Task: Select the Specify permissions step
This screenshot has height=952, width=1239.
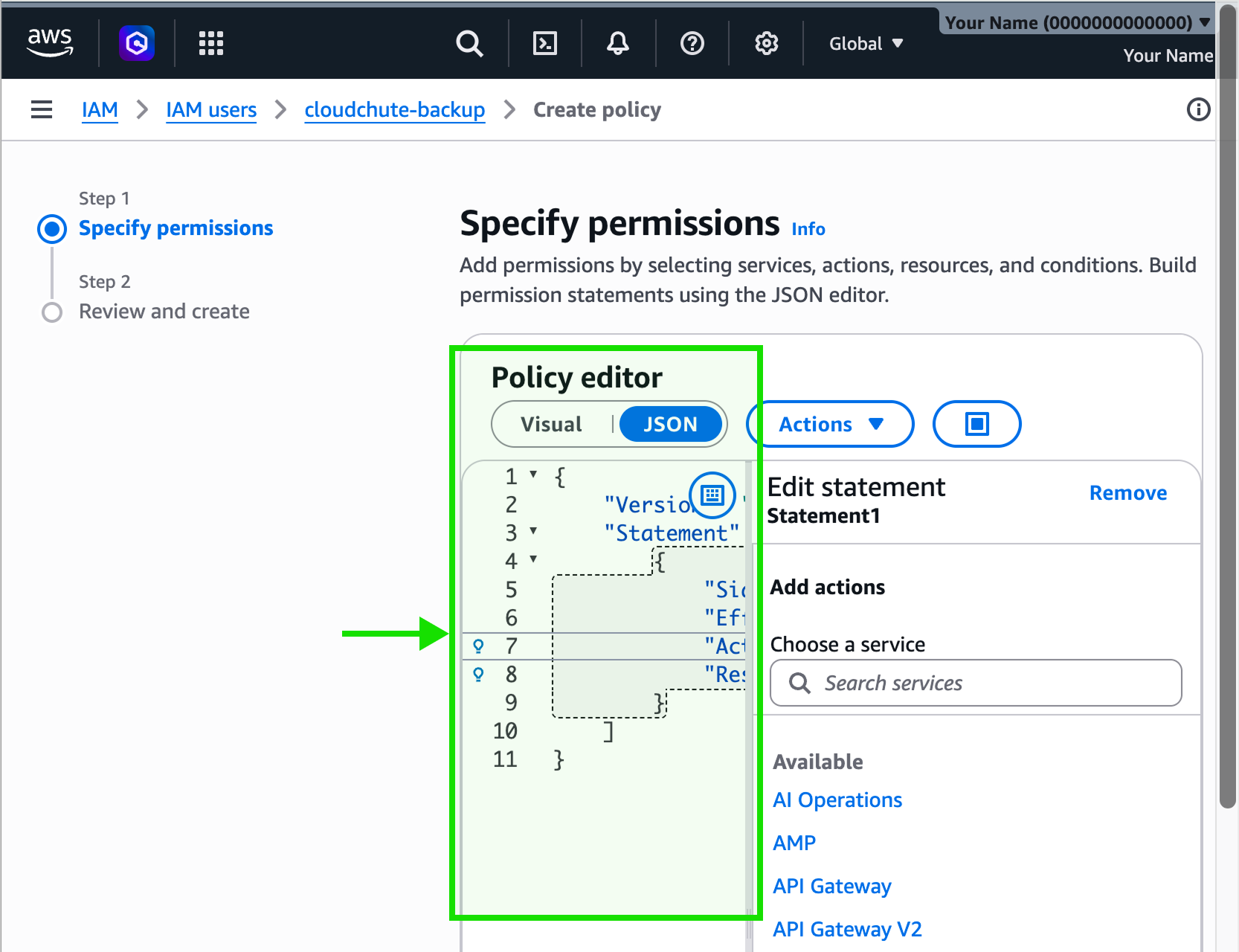Action: [x=176, y=228]
